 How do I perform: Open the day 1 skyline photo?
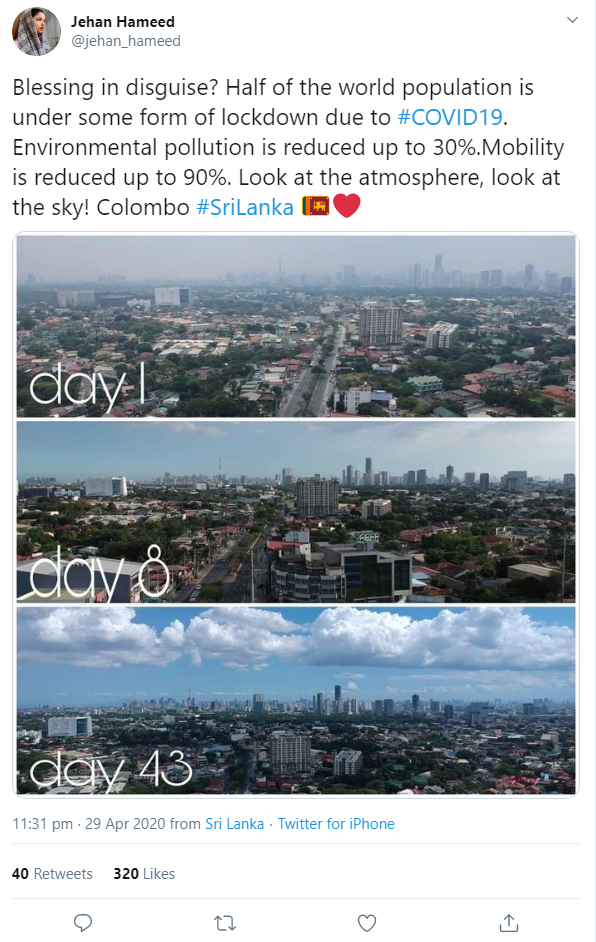pyautogui.click(x=296, y=326)
